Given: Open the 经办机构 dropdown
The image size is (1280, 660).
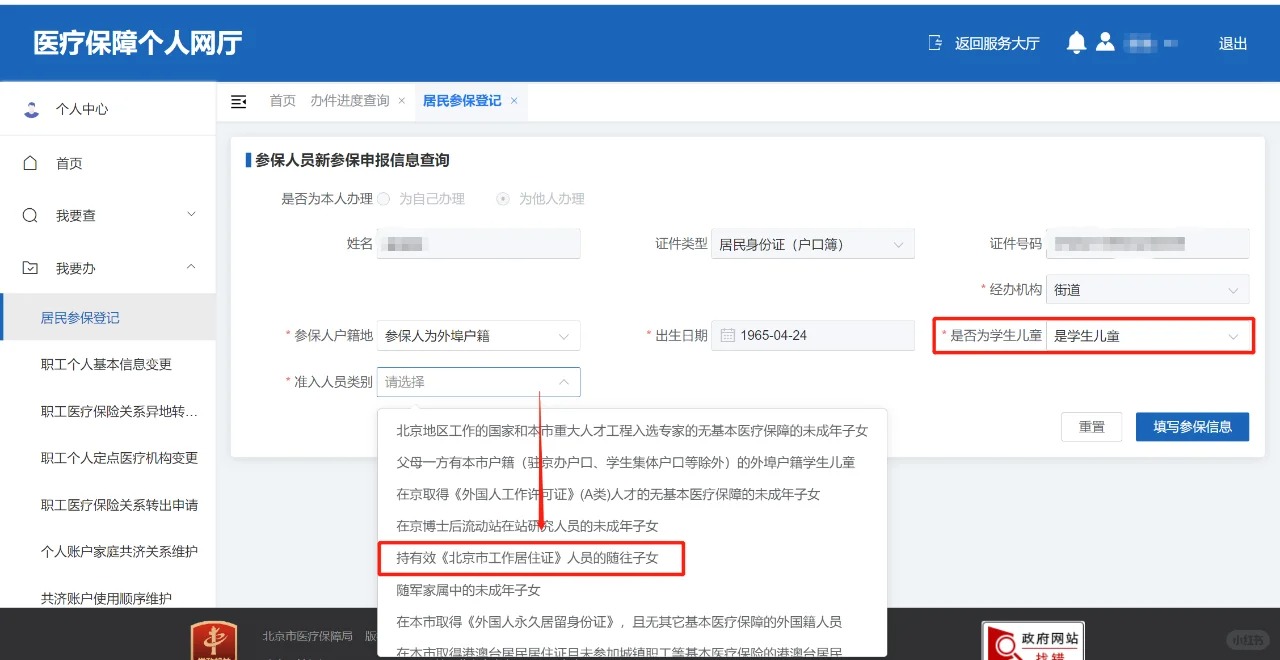Looking at the screenshot, I should 1147,289.
